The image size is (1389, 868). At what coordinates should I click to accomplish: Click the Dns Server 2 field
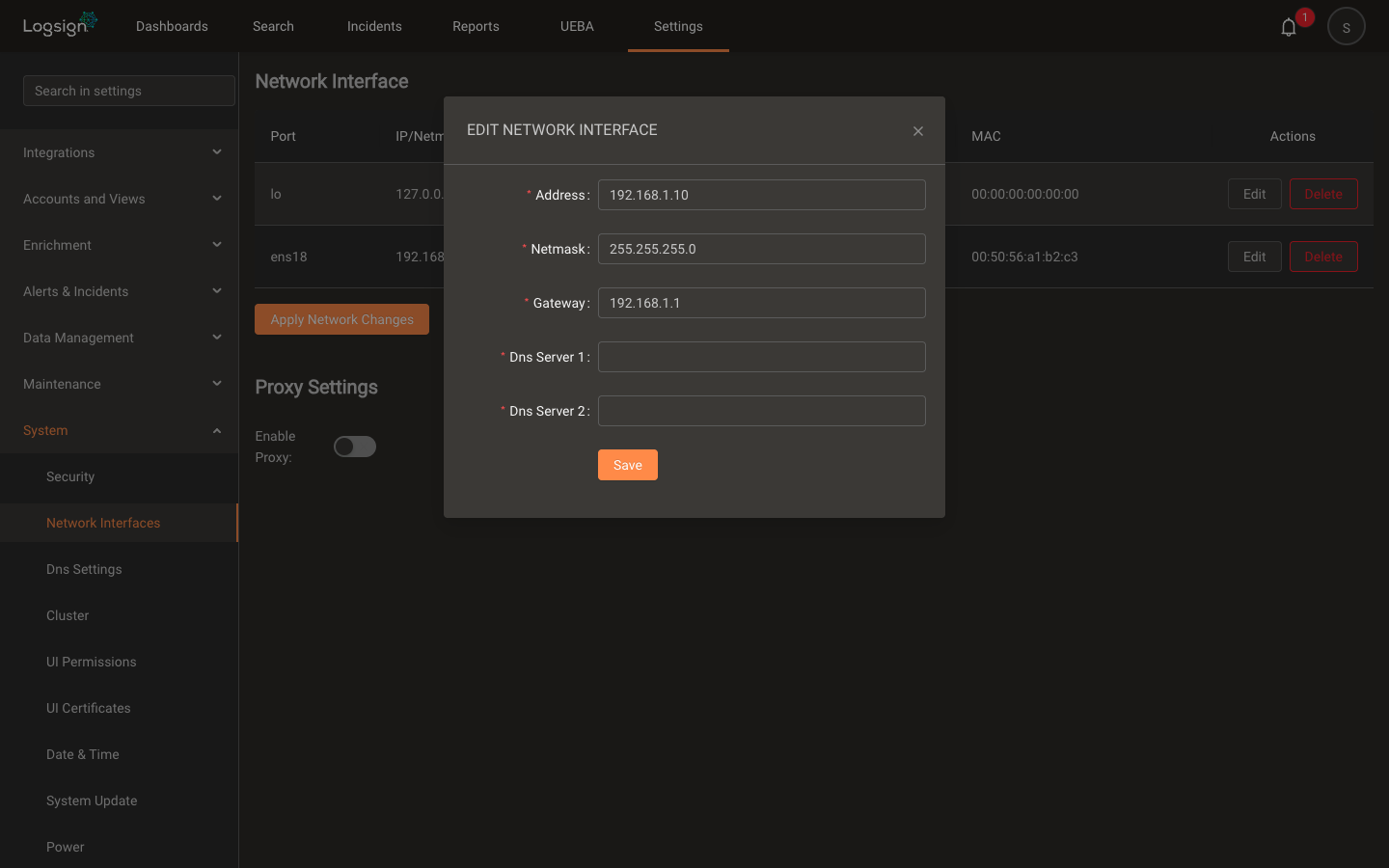click(x=762, y=411)
